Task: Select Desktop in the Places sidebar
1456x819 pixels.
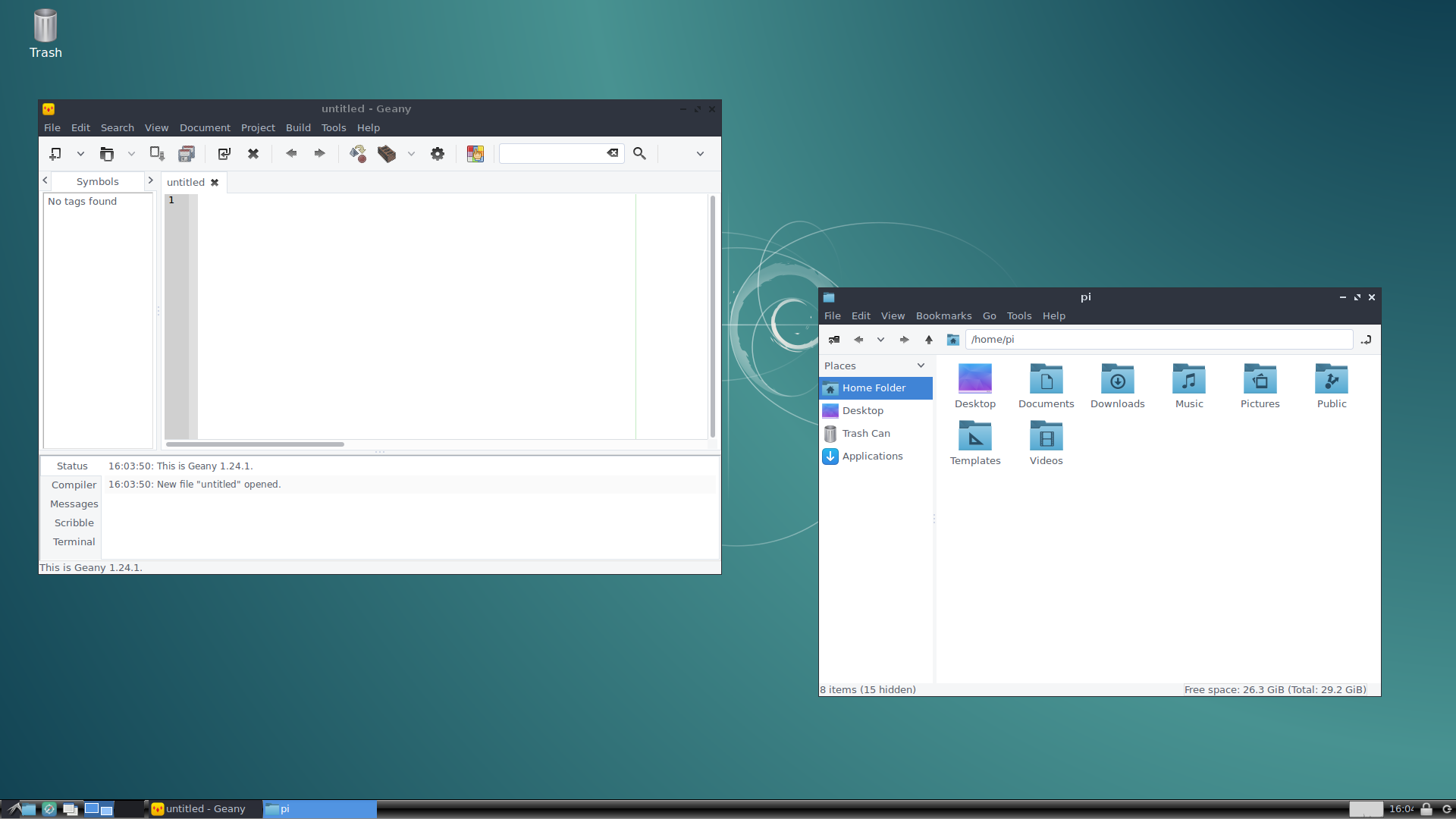Action: 876,411
